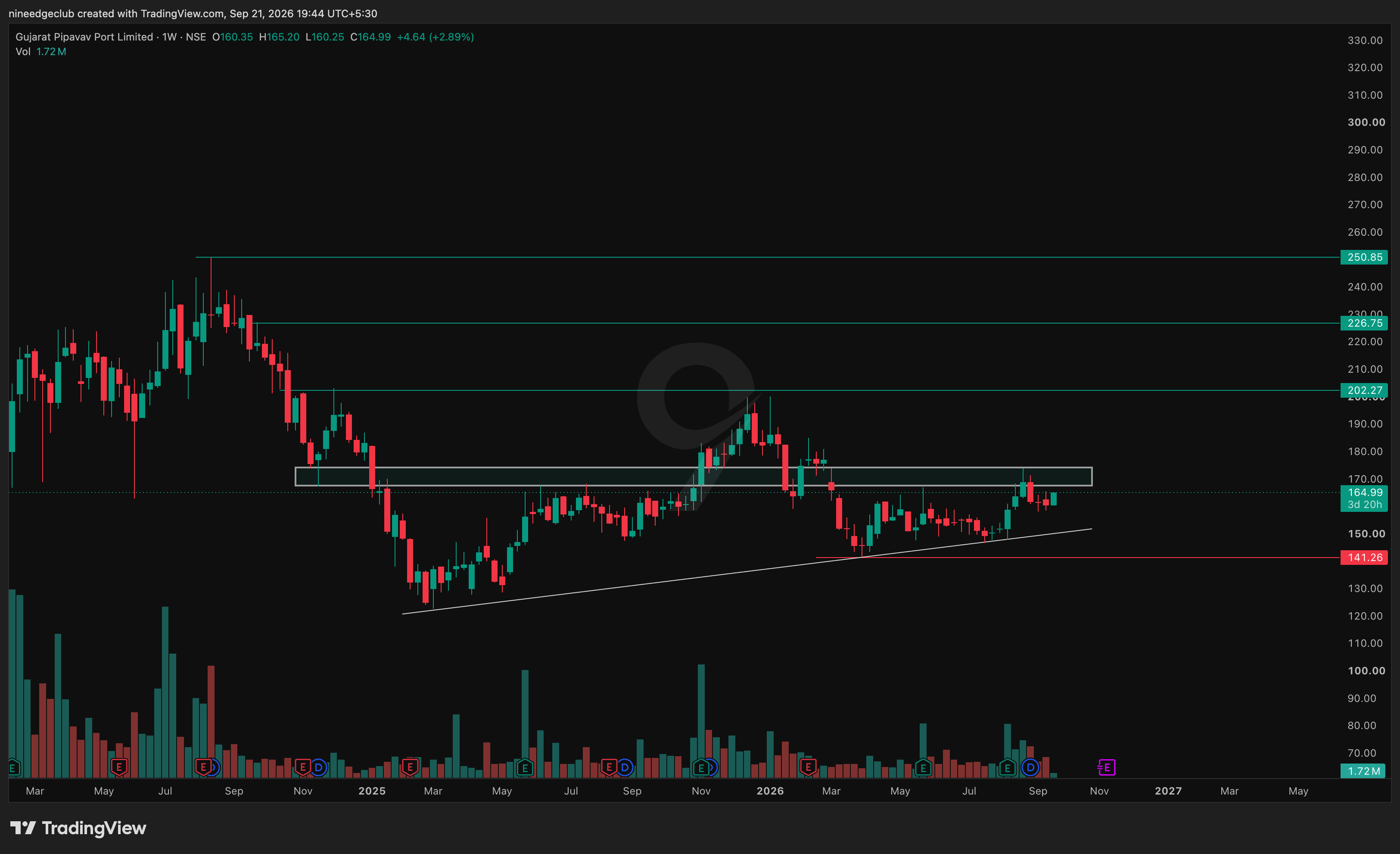Click the 100.00 label on the price axis
This screenshot has width=1400, height=854.
tap(1366, 670)
